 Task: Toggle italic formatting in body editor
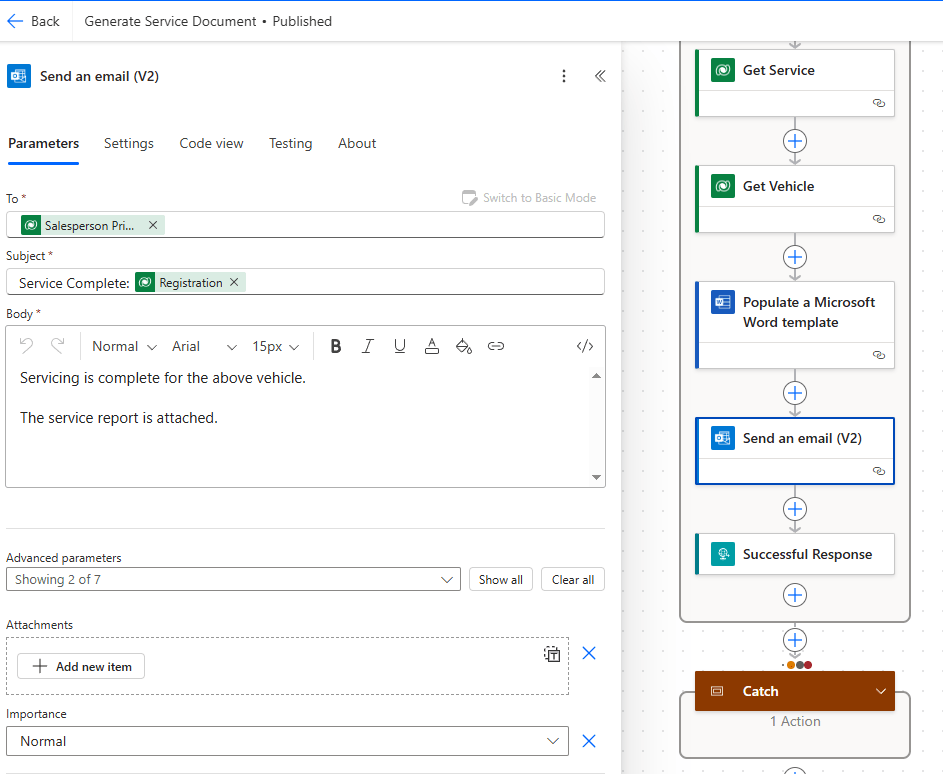pos(368,346)
